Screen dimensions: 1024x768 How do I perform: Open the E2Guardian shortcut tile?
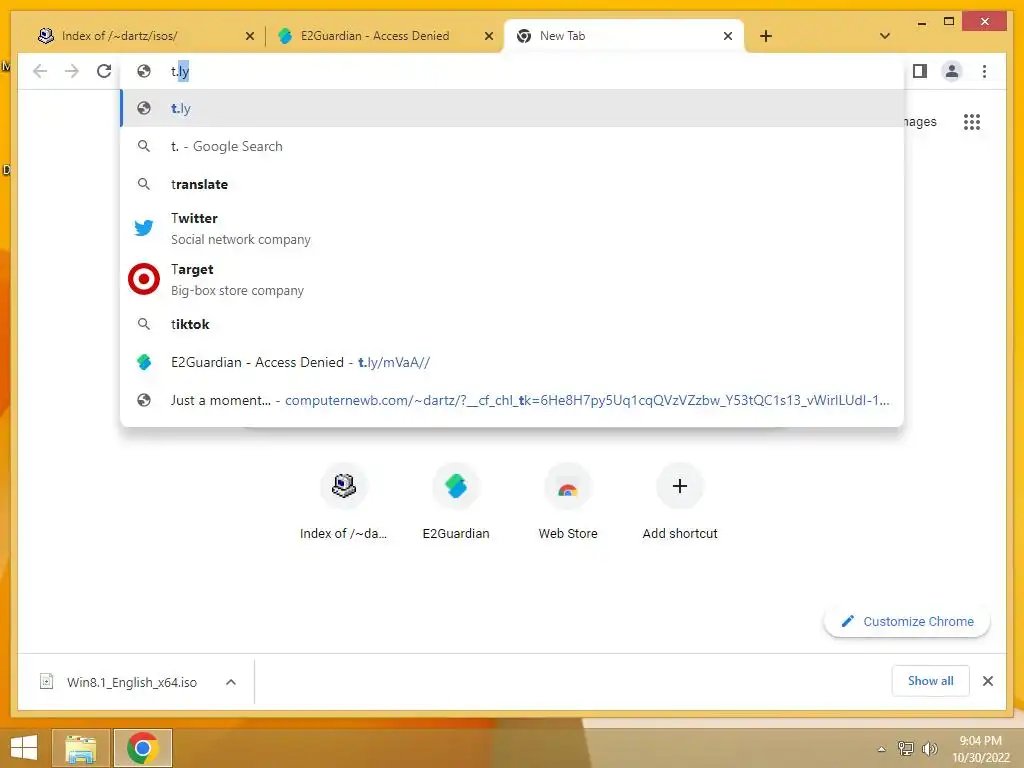456,503
